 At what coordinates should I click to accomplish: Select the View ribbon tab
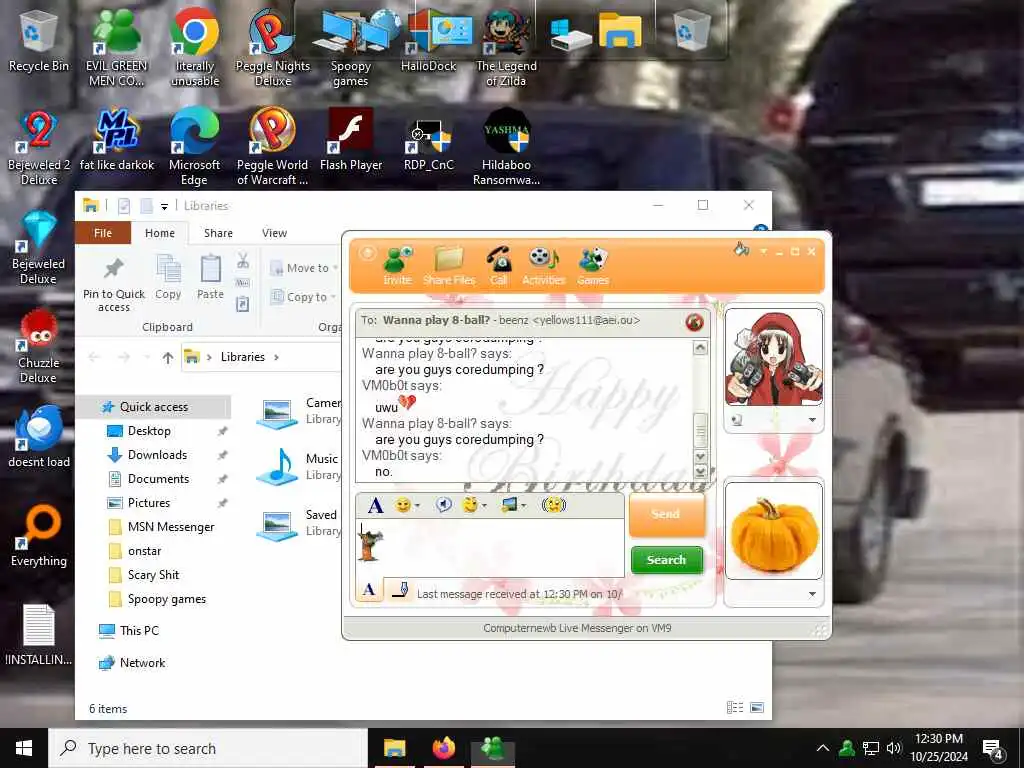pos(274,233)
